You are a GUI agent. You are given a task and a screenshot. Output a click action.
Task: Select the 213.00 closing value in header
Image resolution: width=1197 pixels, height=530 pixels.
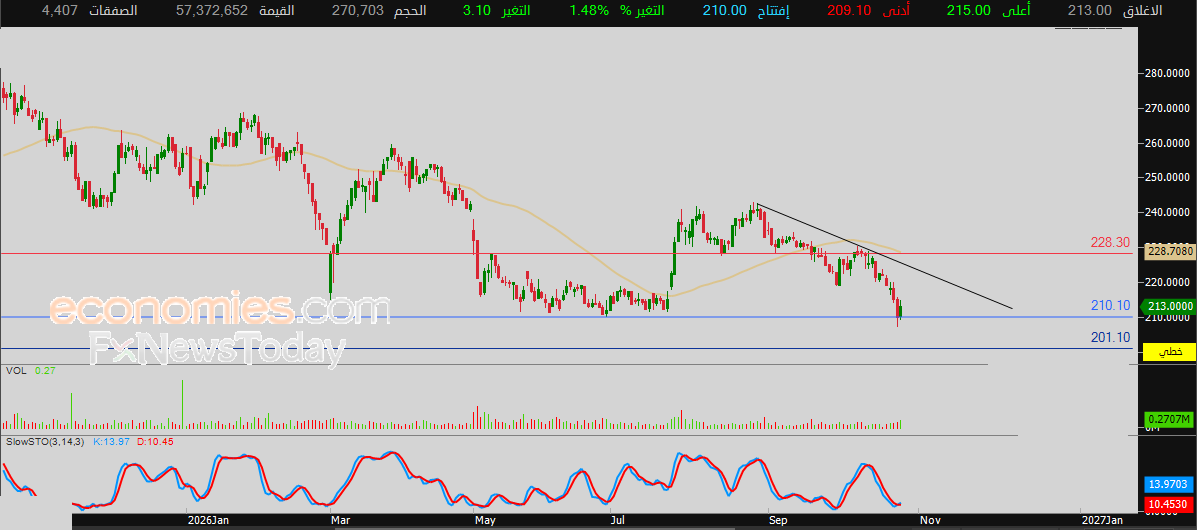tap(1089, 11)
